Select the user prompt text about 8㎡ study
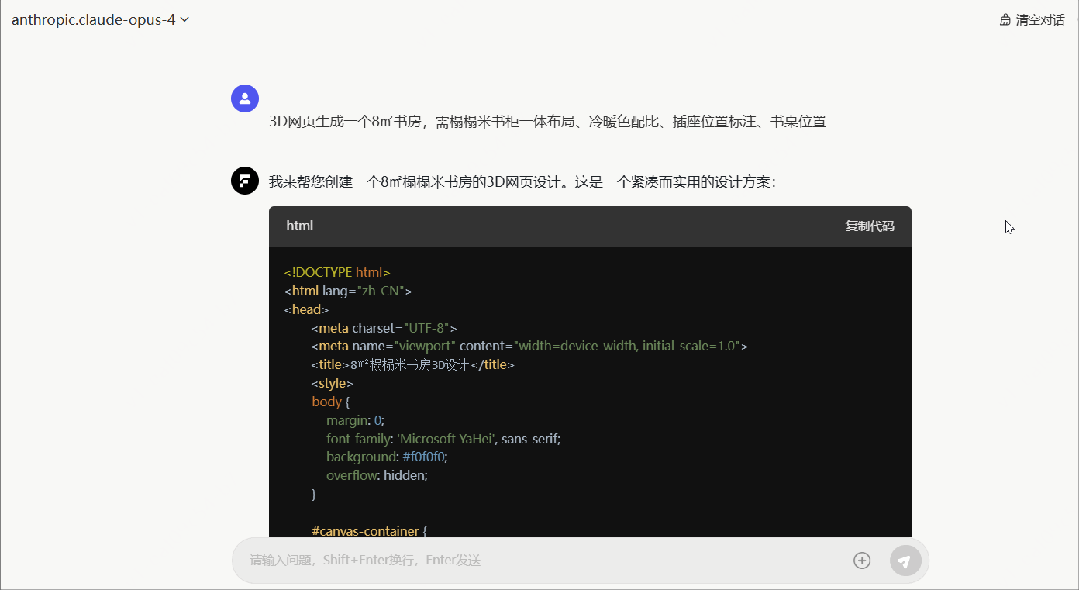This screenshot has height=590, width=1079. point(548,122)
